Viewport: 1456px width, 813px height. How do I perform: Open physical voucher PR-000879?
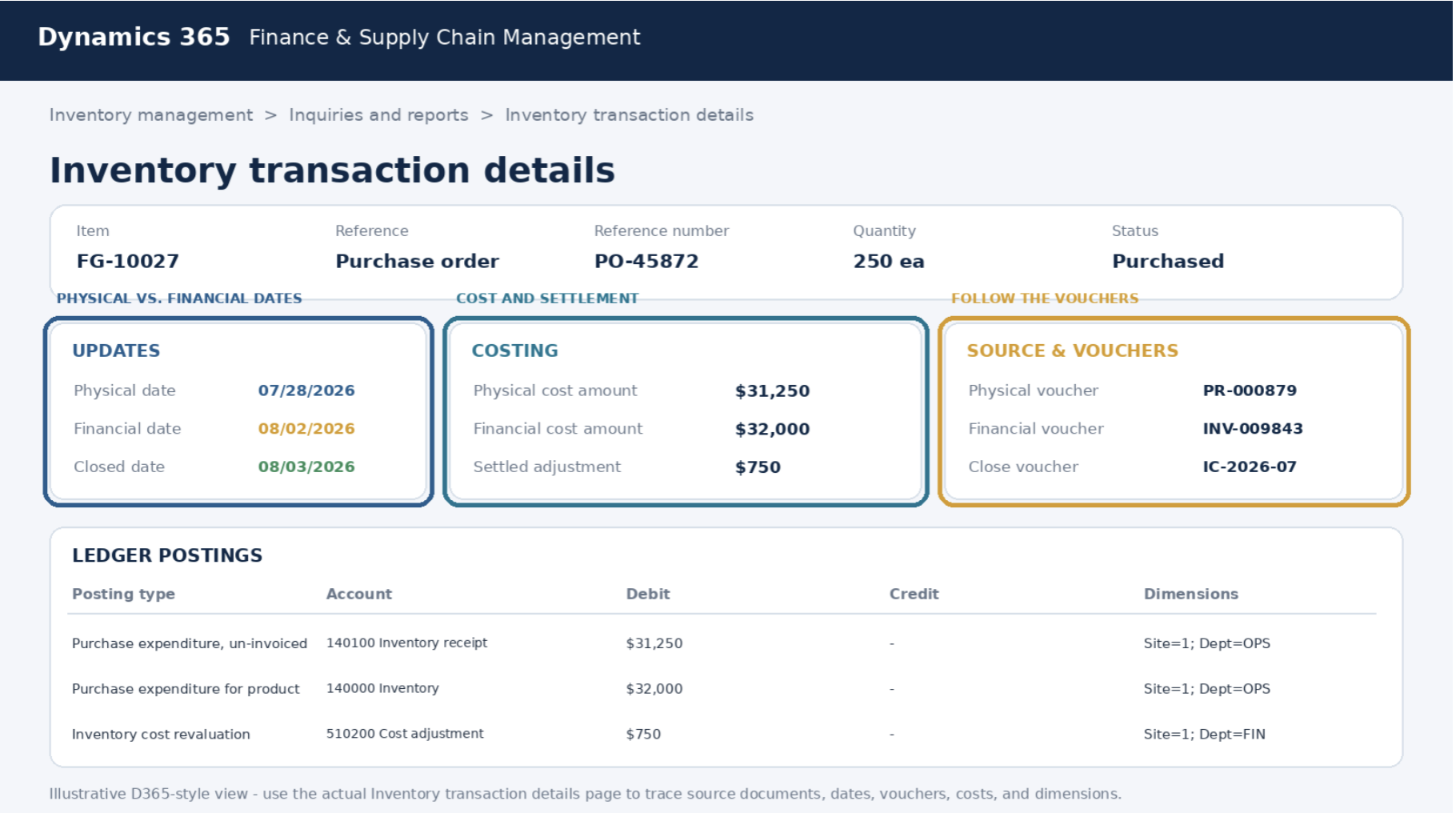point(1250,390)
